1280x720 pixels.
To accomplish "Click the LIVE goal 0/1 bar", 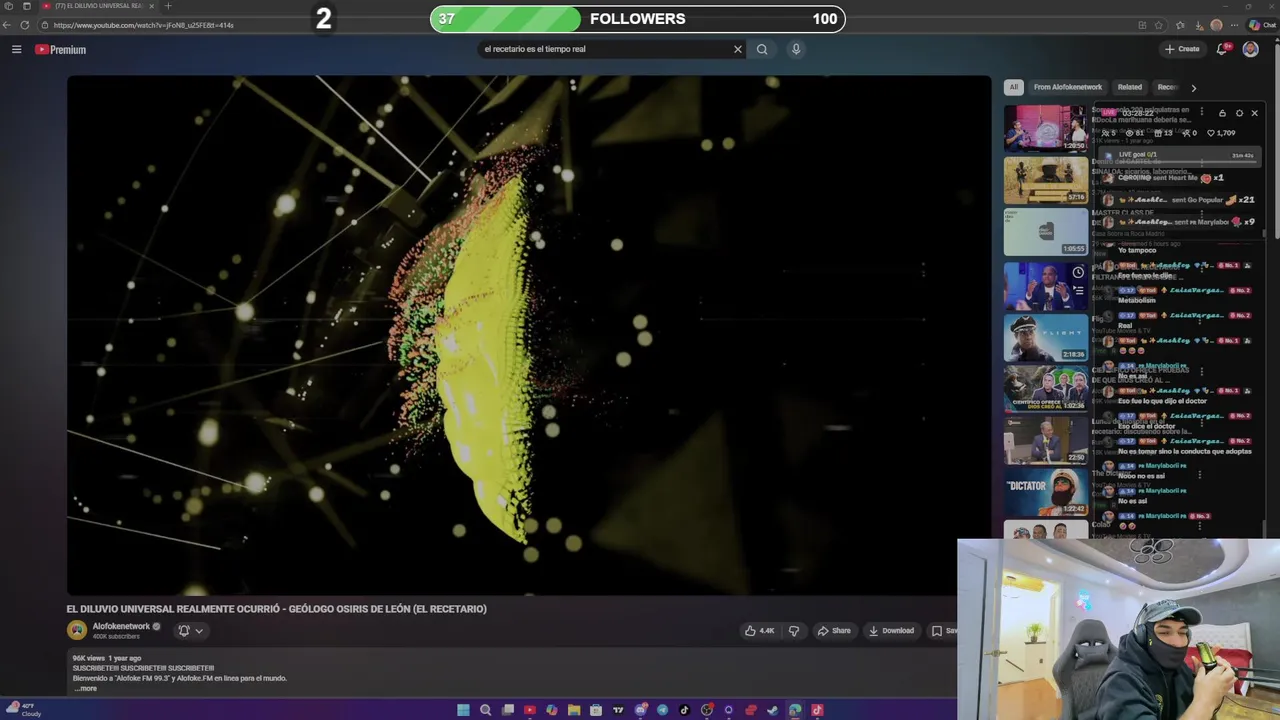I will pyautogui.click(x=1178, y=157).
